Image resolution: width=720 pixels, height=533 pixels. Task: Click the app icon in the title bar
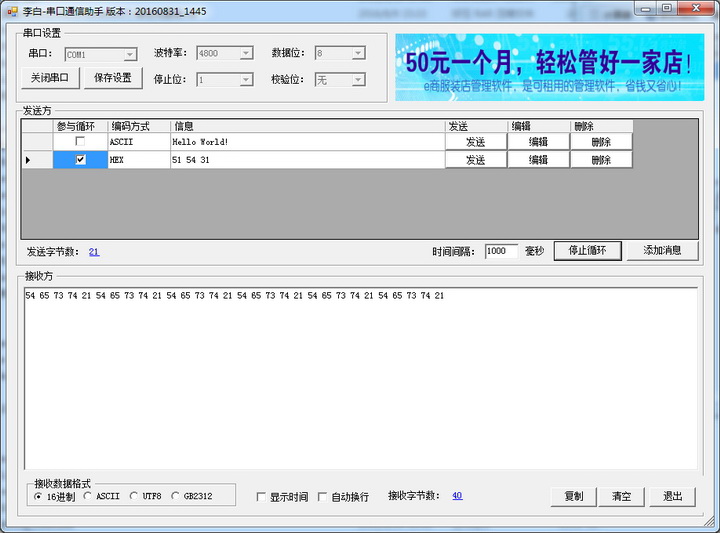[x=11, y=9]
